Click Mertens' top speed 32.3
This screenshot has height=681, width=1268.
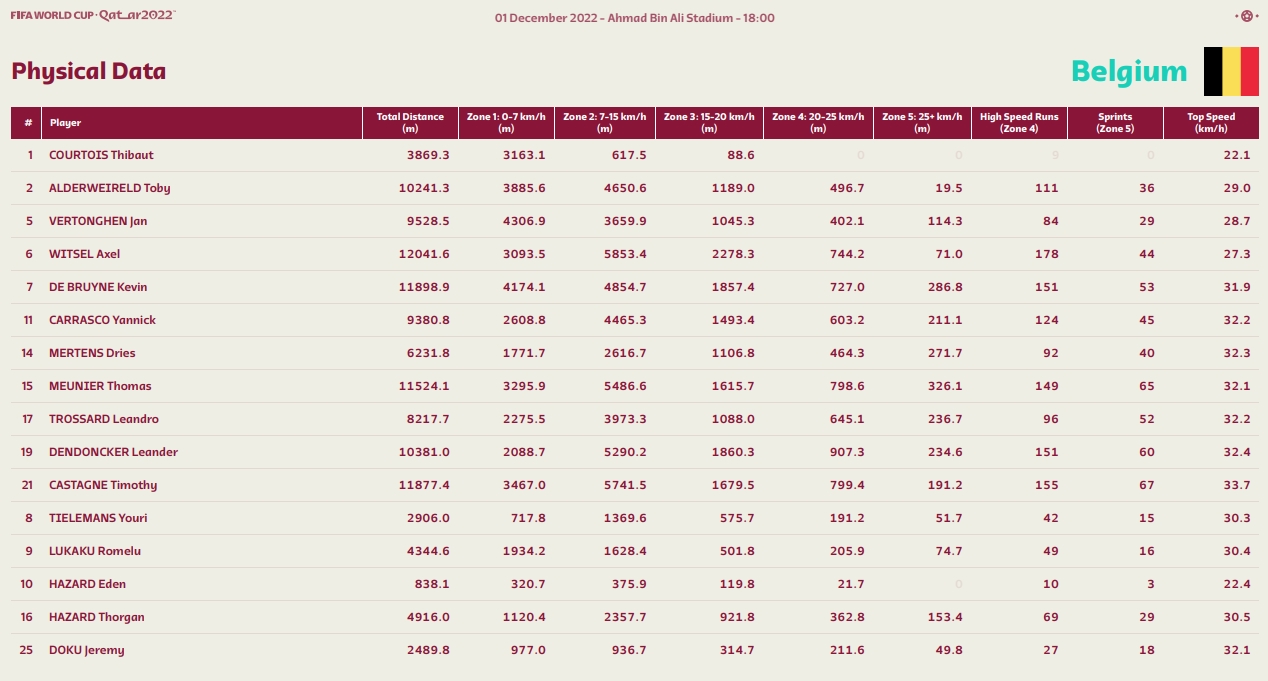tap(1237, 353)
